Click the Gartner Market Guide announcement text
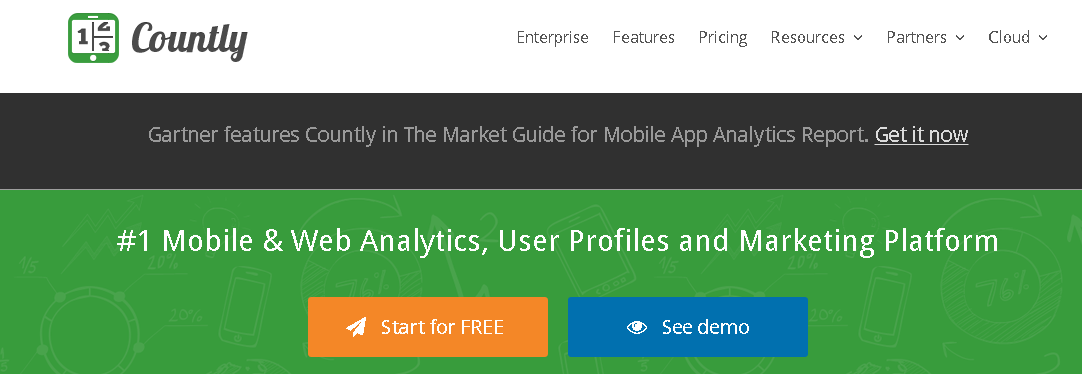This screenshot has width=1082, height=374. [x=508, y=135]
